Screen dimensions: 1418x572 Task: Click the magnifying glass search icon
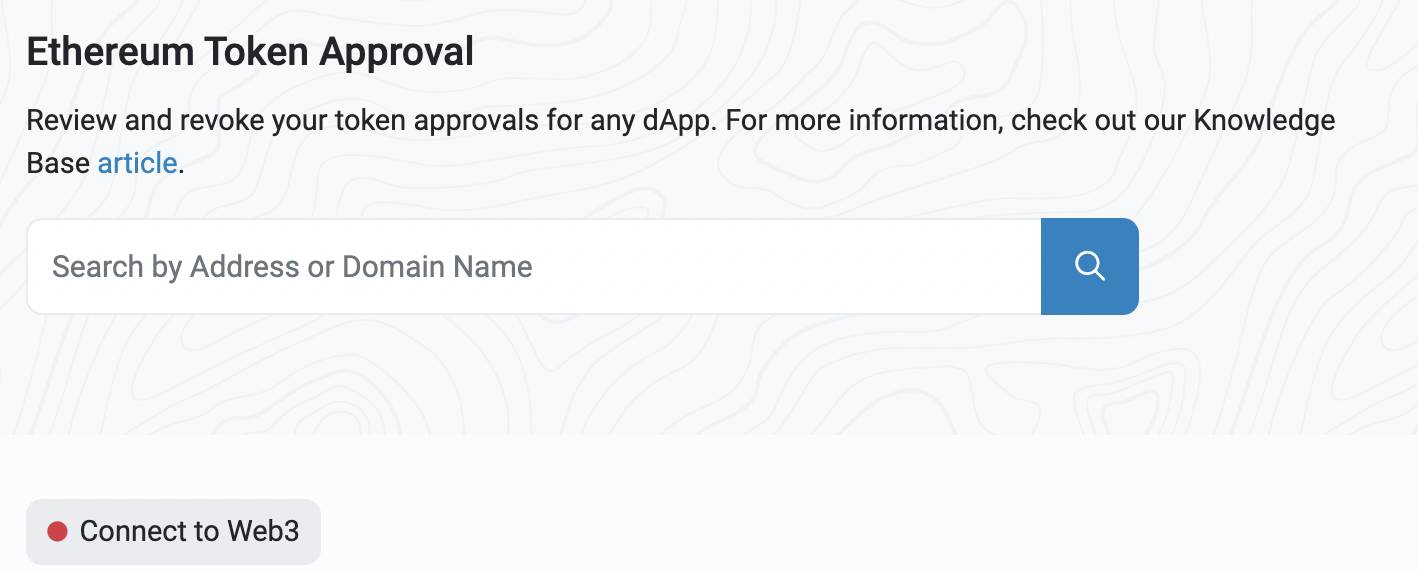1089,266
